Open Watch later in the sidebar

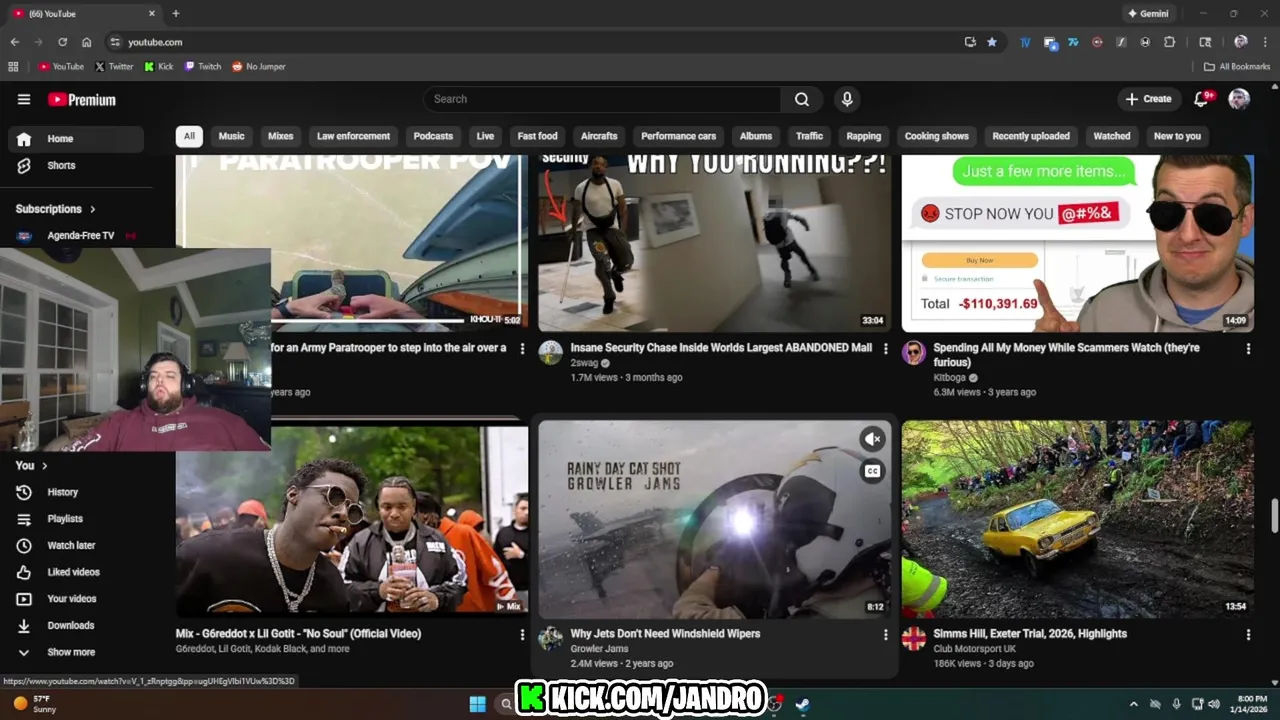[76, 545]
